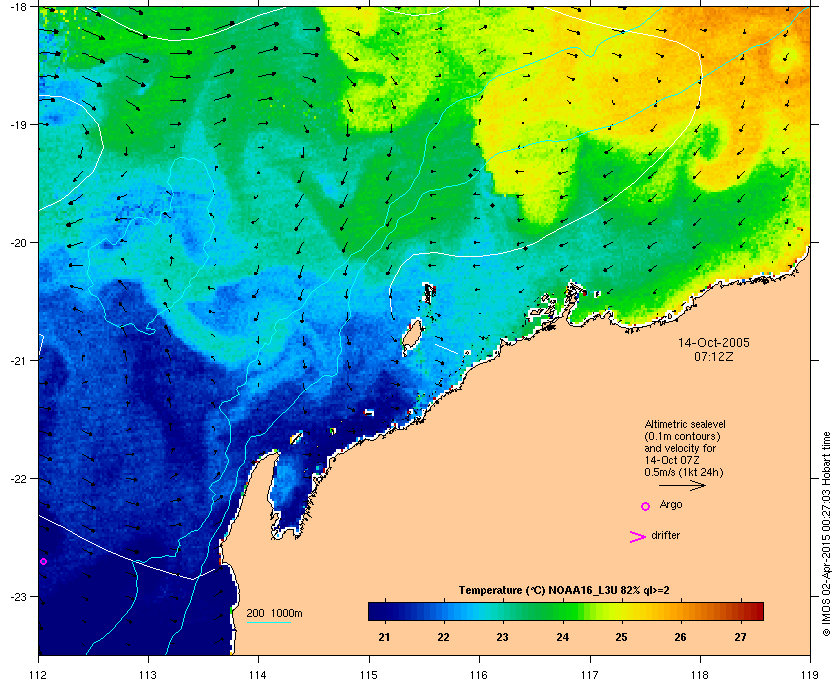Click the magenta drifter legend symbol

click(x=637, y=537)
